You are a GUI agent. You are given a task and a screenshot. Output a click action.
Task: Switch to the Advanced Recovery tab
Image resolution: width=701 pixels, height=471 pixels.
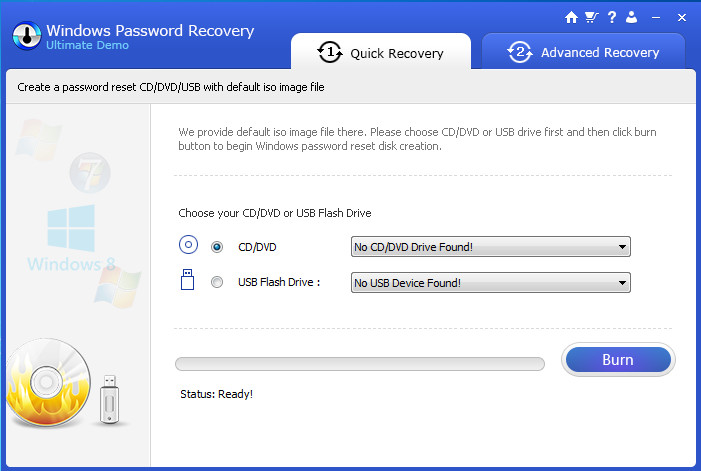583,52
